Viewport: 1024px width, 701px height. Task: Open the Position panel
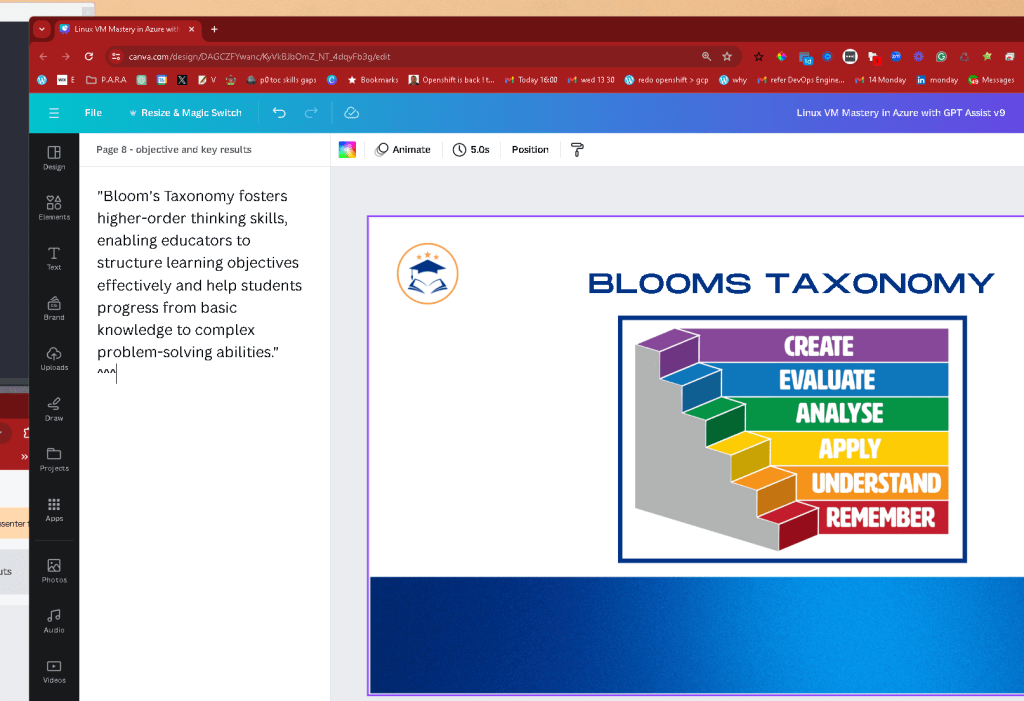pos(530,150)
